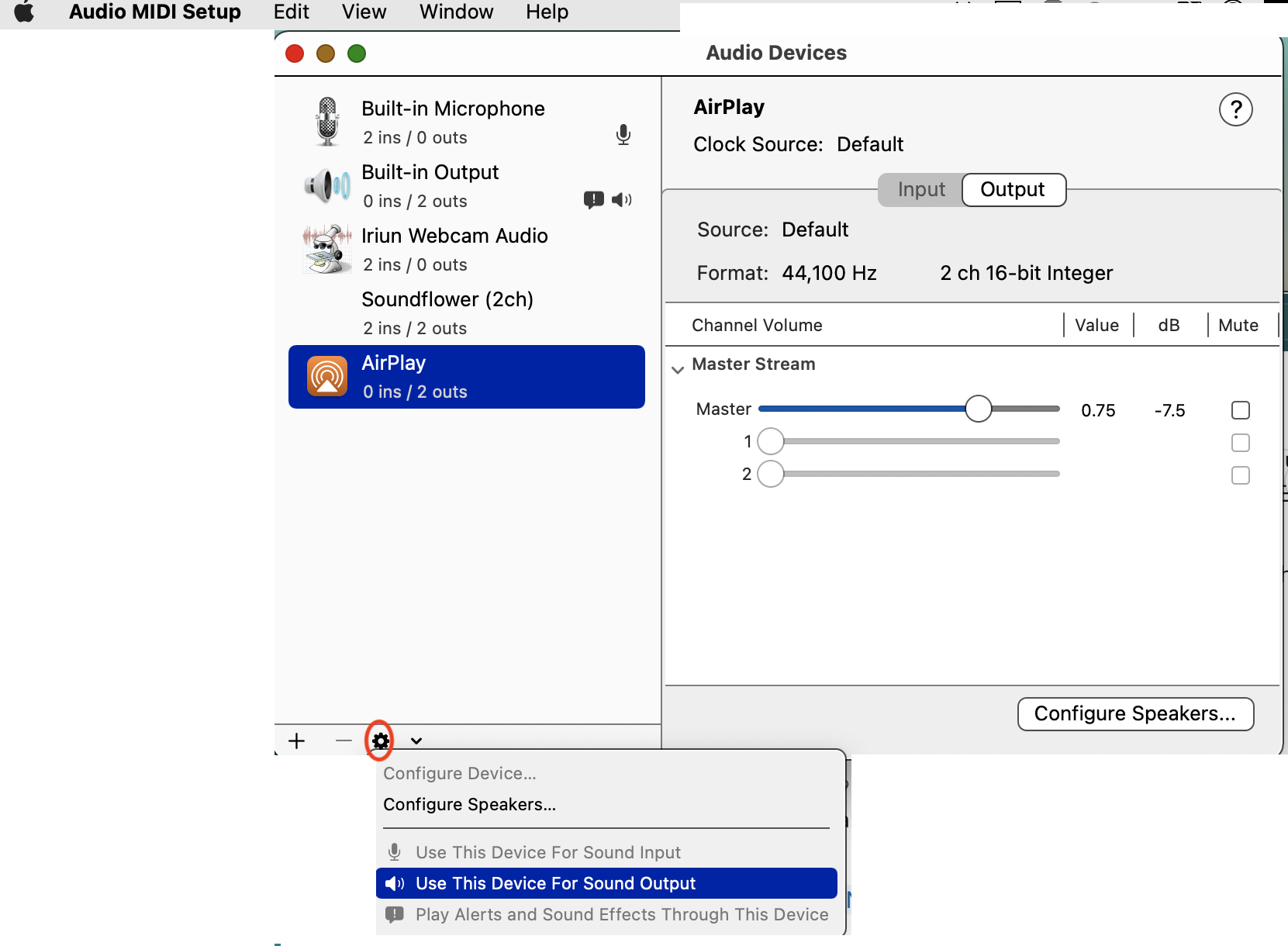Click the yellow minimize window button
The height and width of the screenshot is (946, 1288).
pyautogui.click(x=326, y=54)
